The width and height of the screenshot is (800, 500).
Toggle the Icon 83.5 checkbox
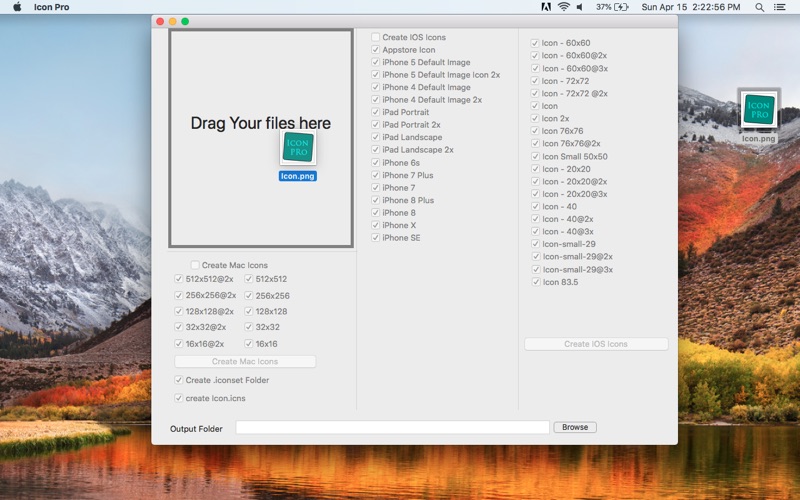(535, 282)
